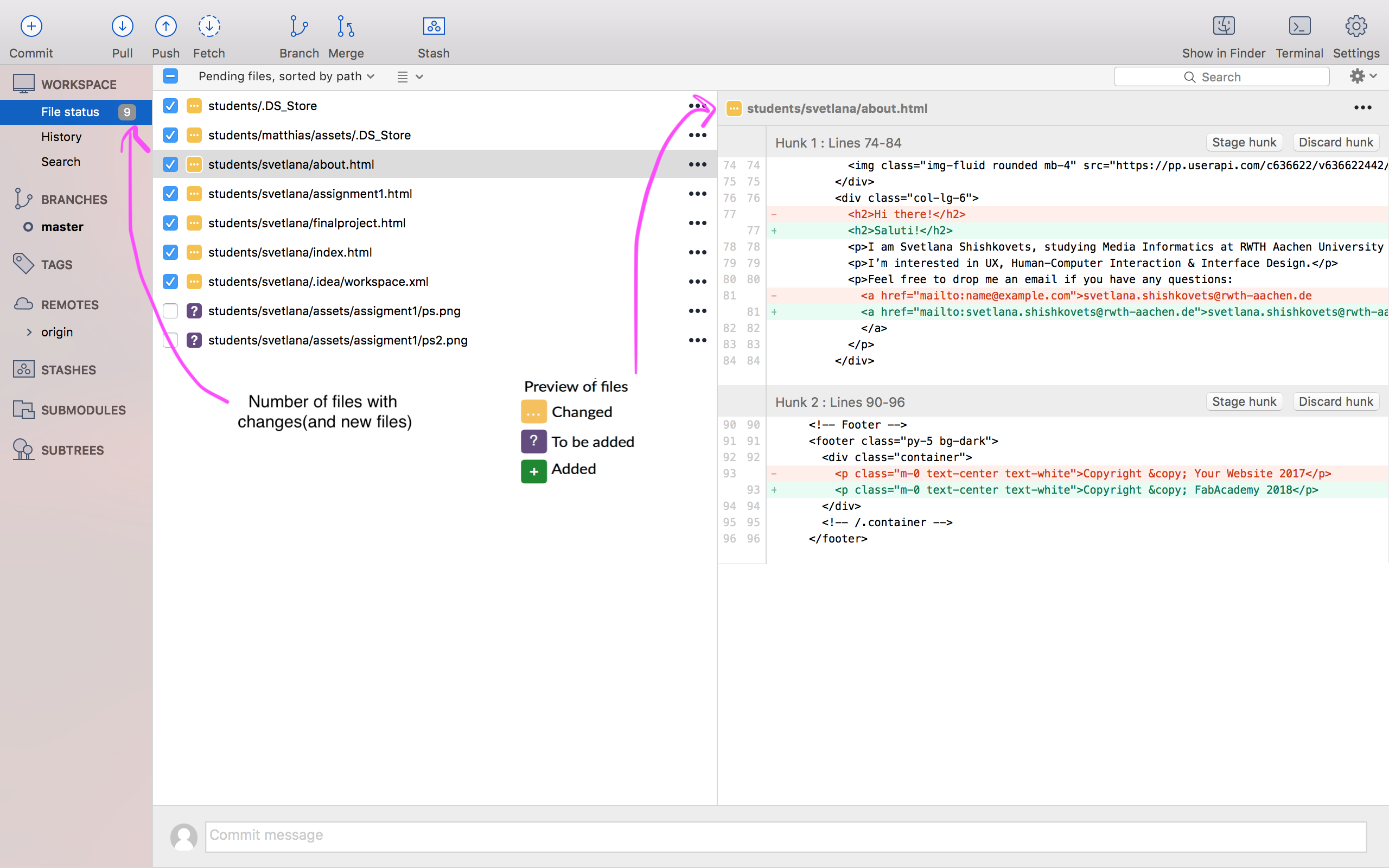Select the TAGS section
1389x868 pixels.
click(56, 265)
